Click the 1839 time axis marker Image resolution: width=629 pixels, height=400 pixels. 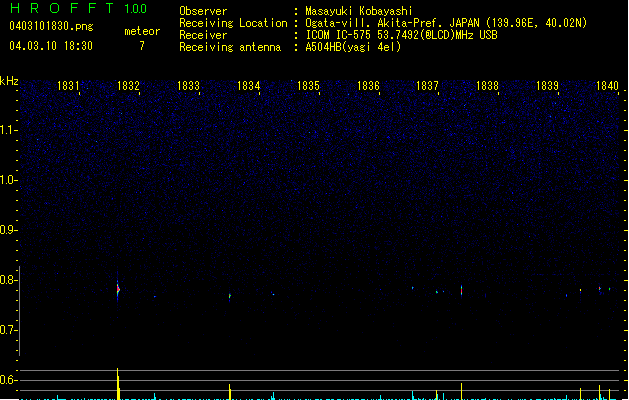(x=547, y=86)
